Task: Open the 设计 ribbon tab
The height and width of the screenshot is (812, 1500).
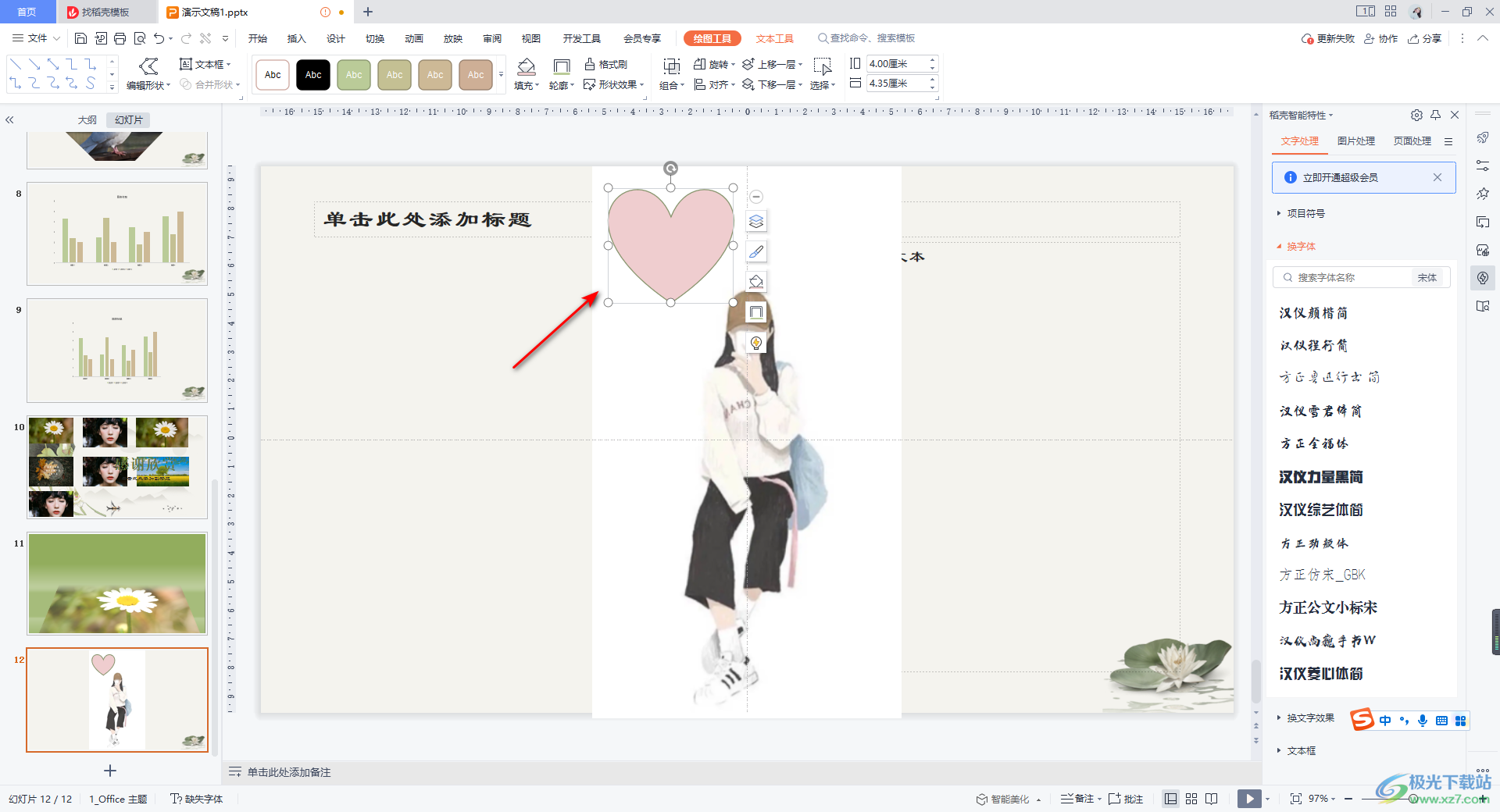Action: coord(335,38)
